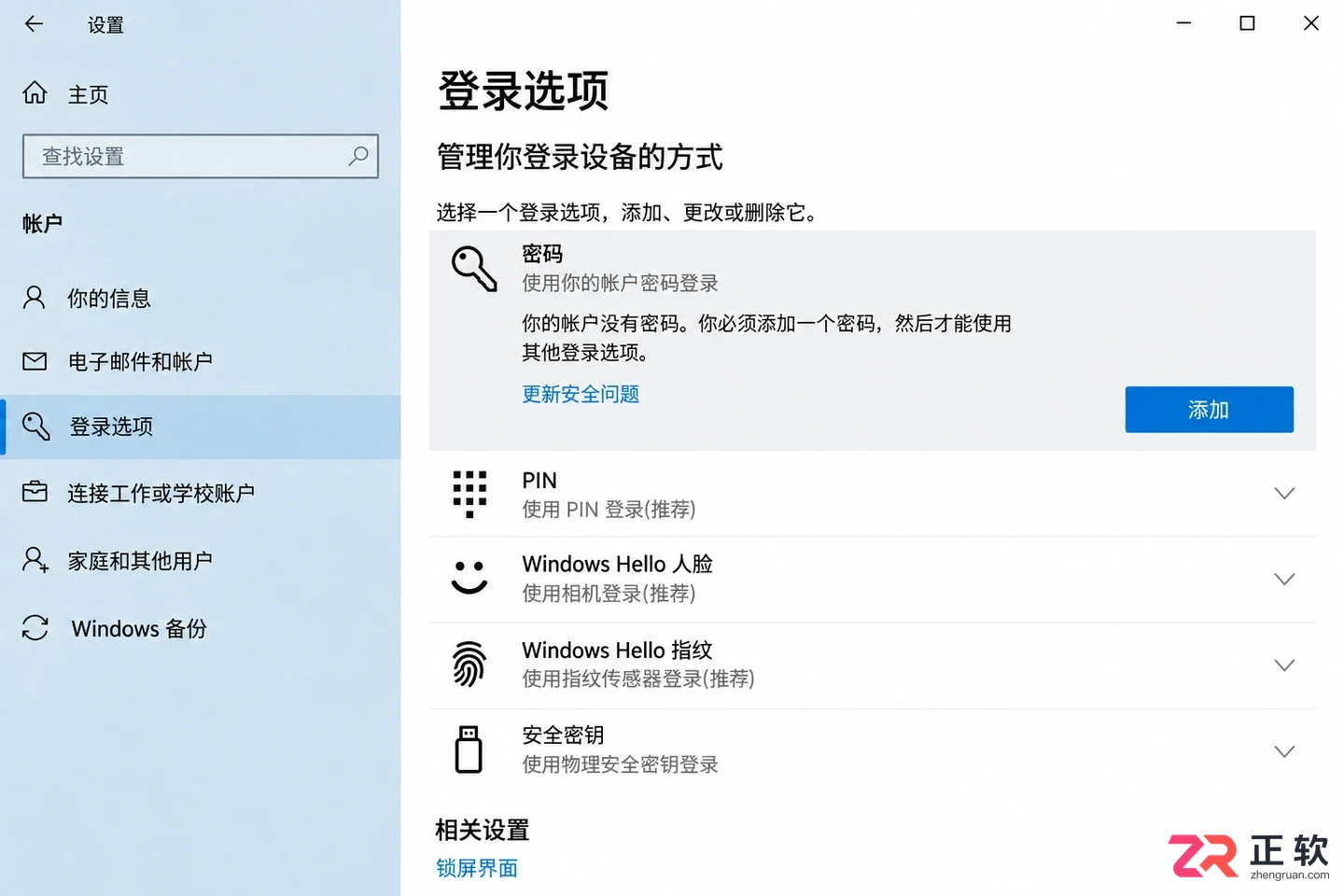Expand the Windows Hello 人脸 chevron
The image size is (1344, 896).
pos(1284,579)
